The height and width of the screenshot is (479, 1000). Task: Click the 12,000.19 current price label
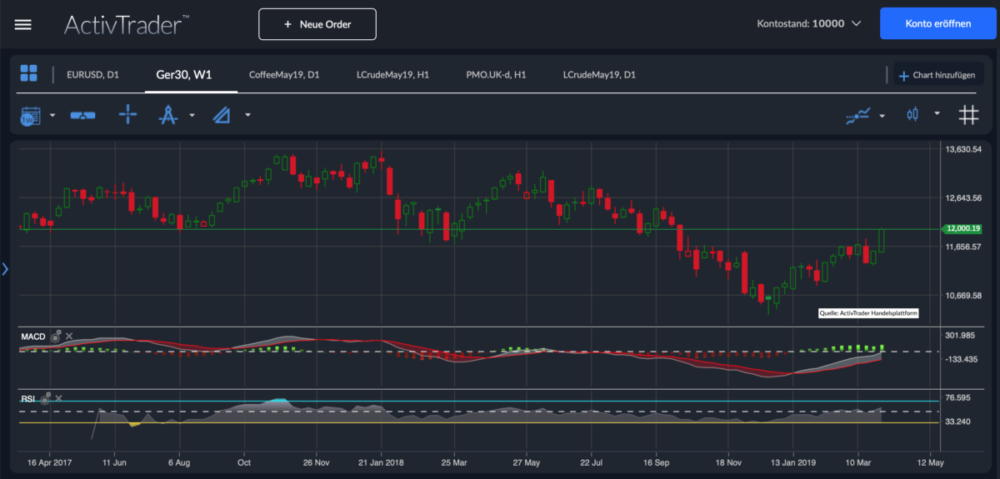(x=963, y=228)
